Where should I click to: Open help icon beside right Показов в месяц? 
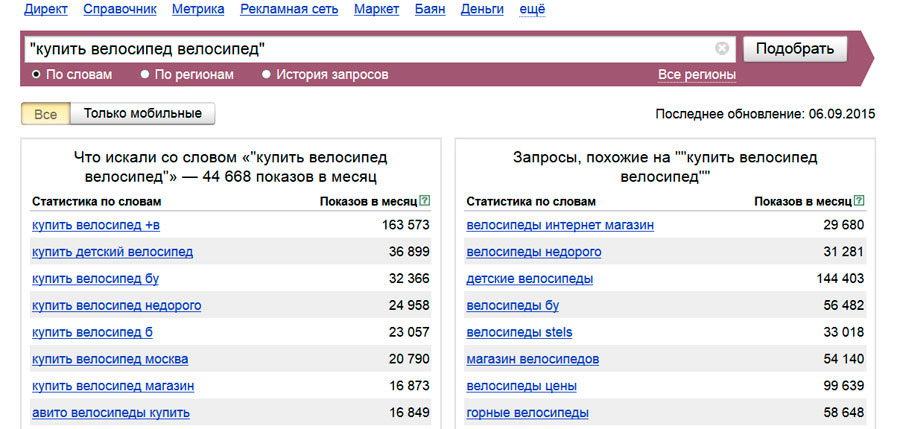pos(859,201)
